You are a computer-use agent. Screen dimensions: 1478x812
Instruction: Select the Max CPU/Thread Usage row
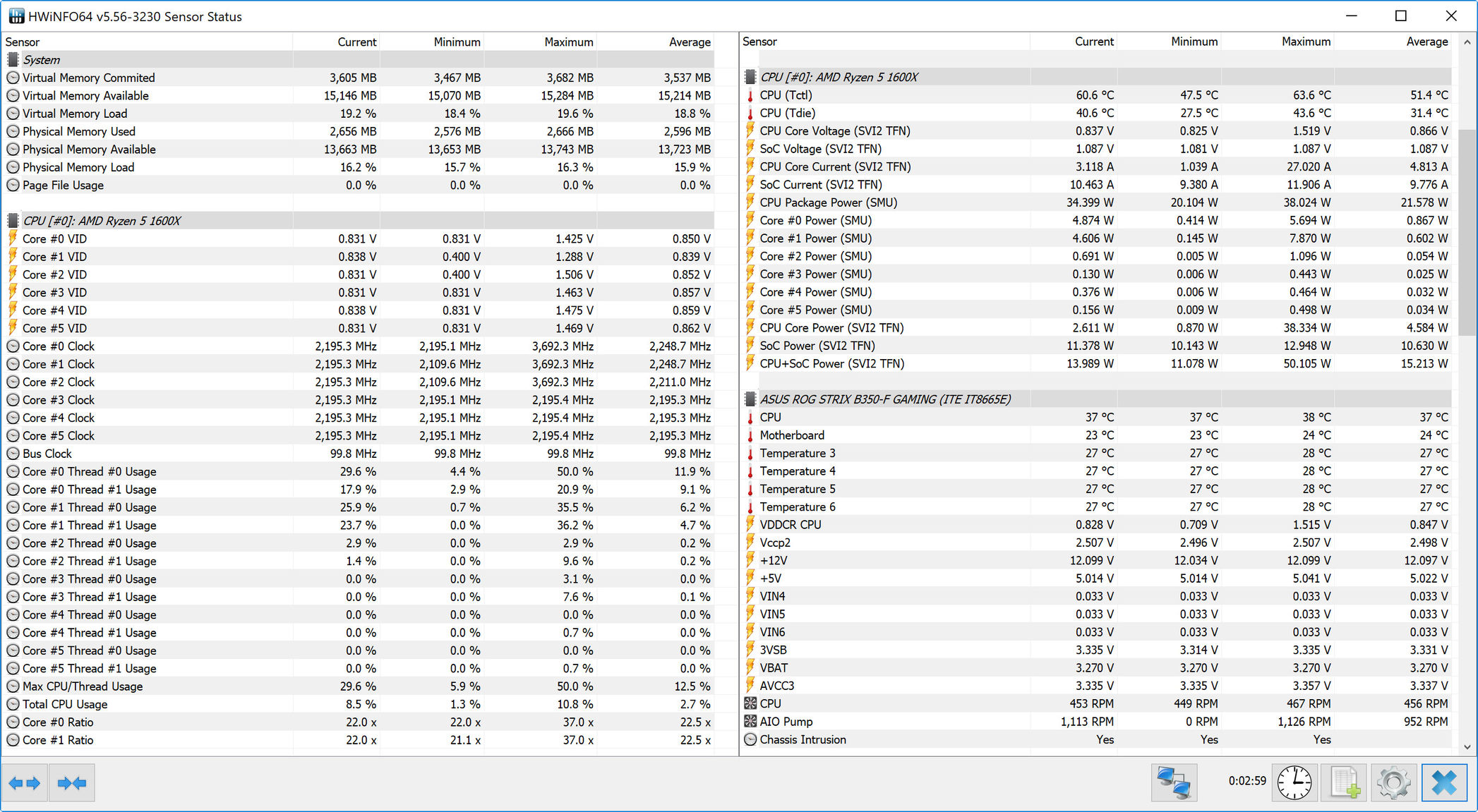(360, 686)
